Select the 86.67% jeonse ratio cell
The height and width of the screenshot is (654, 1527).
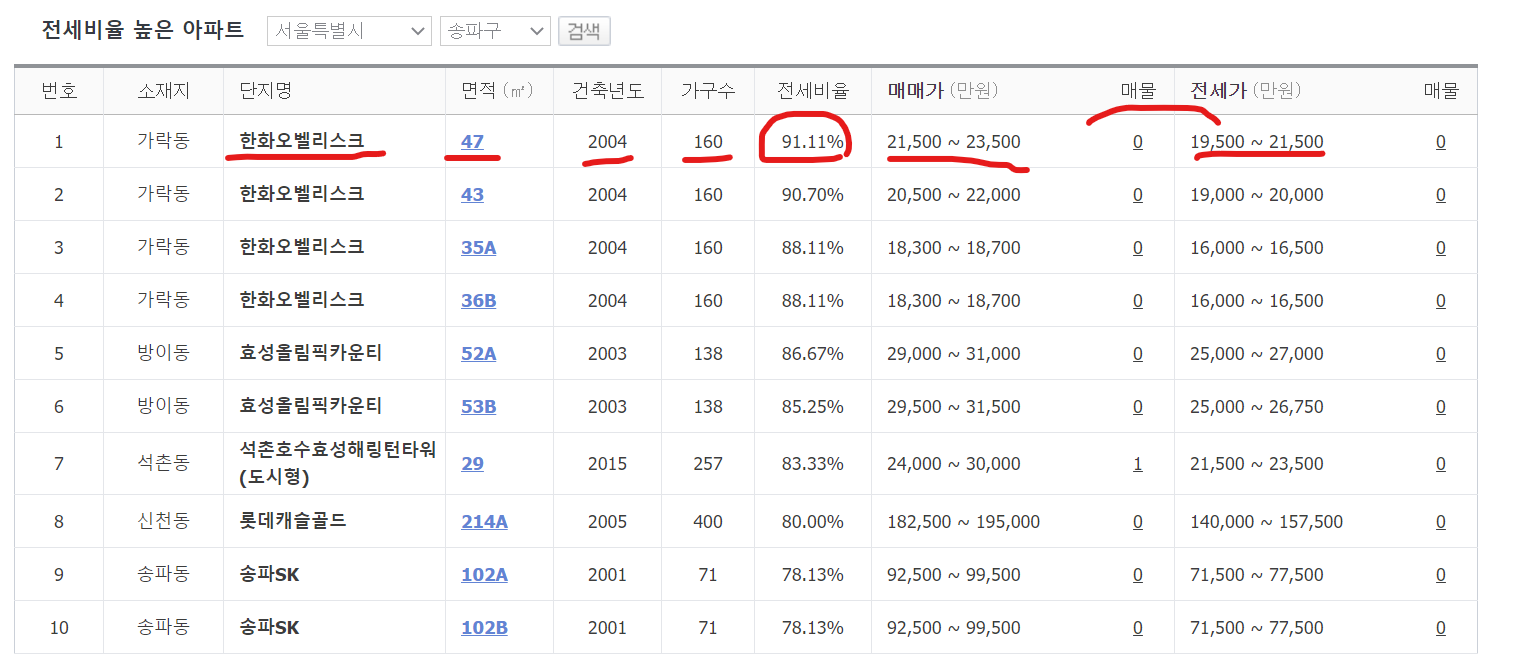pyautogui.click(x=813, y=354)
